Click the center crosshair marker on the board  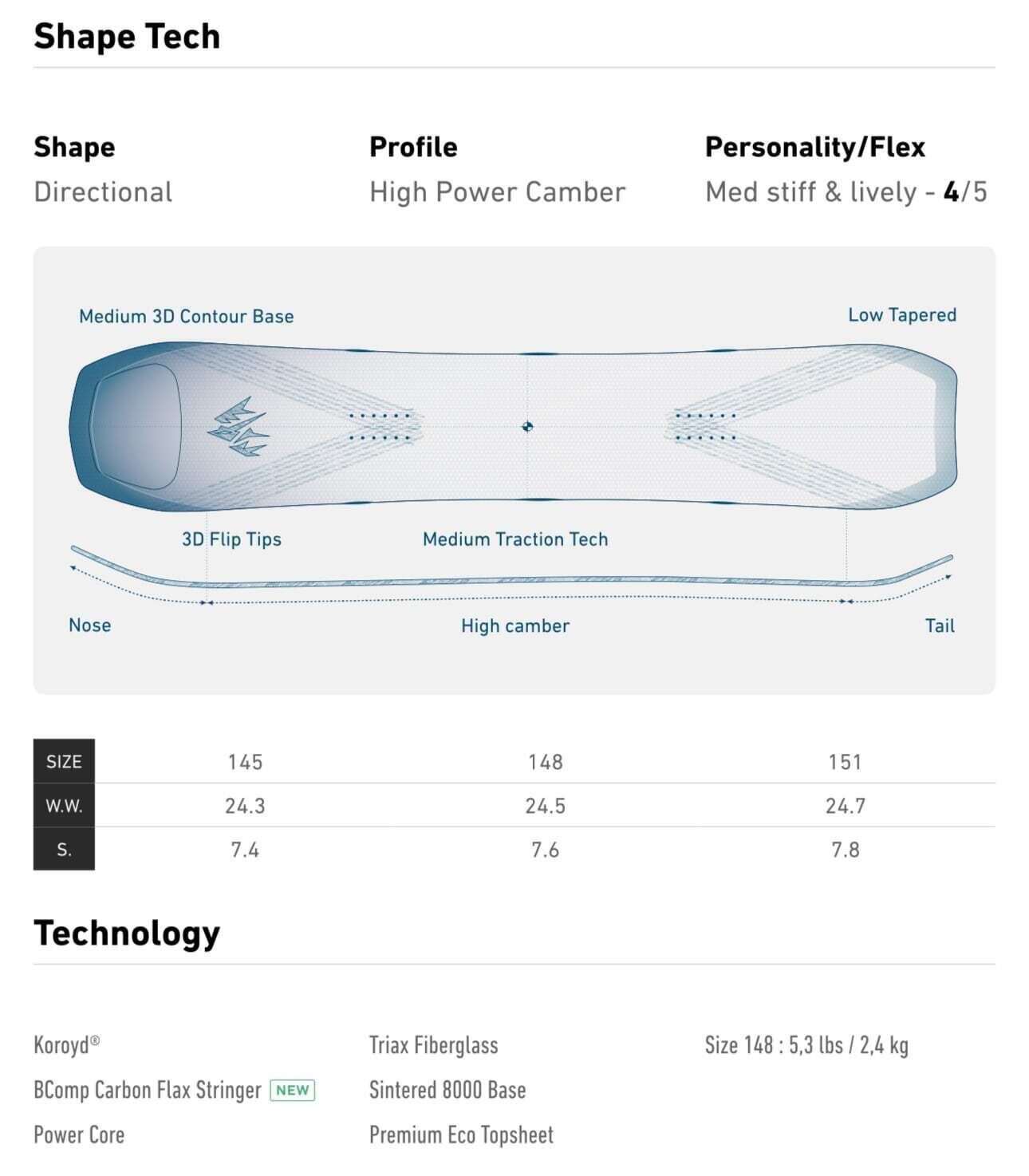[527, 427]
